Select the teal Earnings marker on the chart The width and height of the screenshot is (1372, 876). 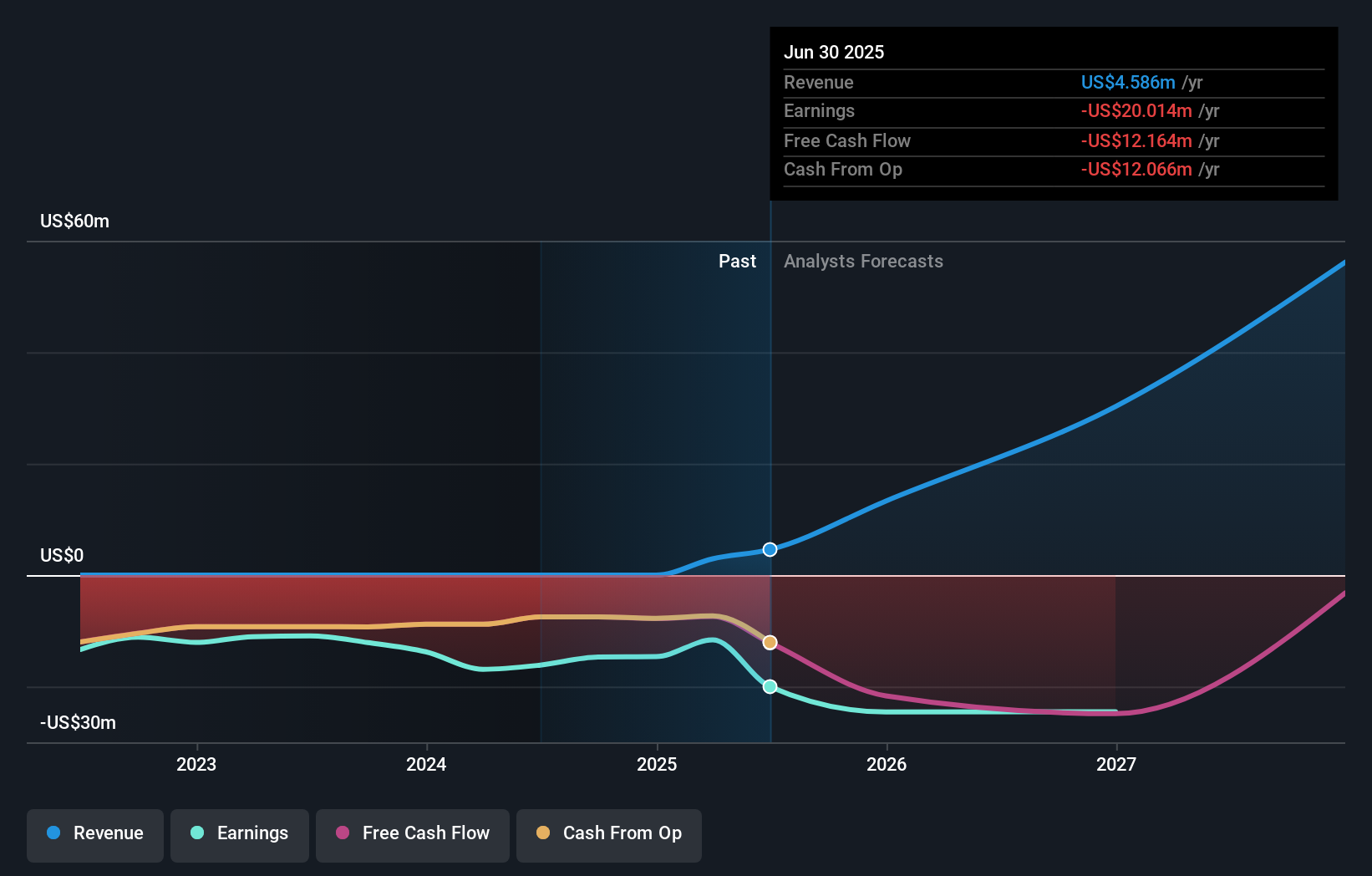pos(770,686)
